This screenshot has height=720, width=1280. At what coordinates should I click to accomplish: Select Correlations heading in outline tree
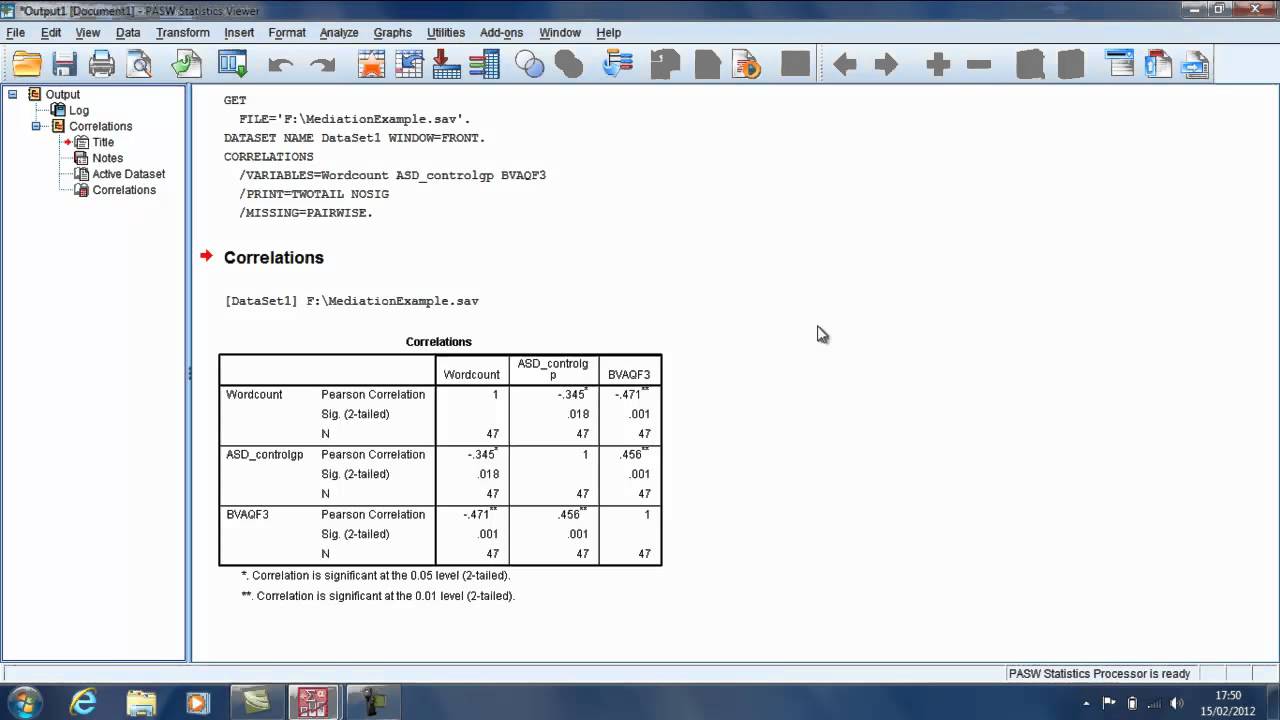100,126
